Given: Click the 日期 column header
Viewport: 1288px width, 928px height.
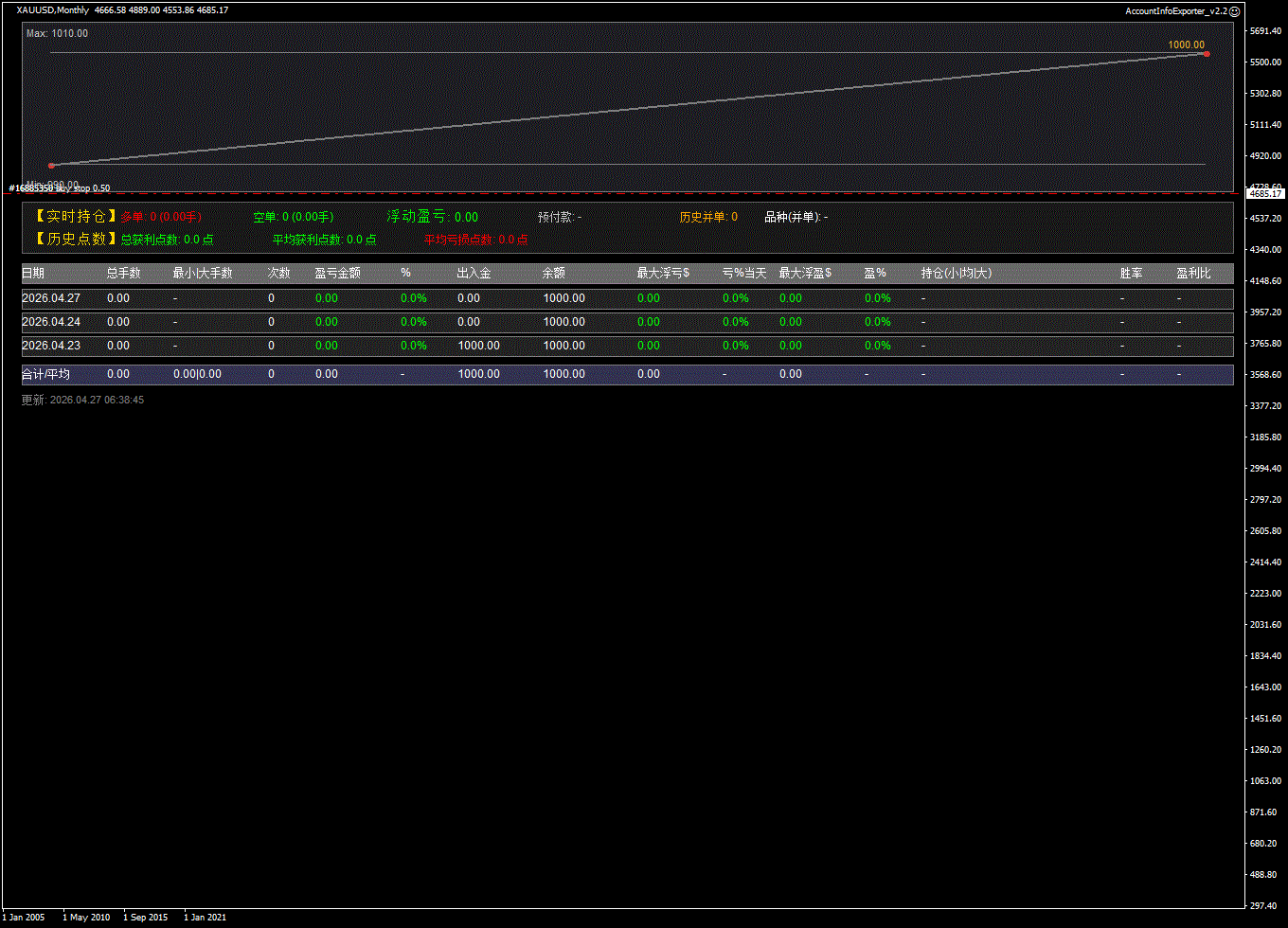Looking at the screenshot, I should coord(33,273).
